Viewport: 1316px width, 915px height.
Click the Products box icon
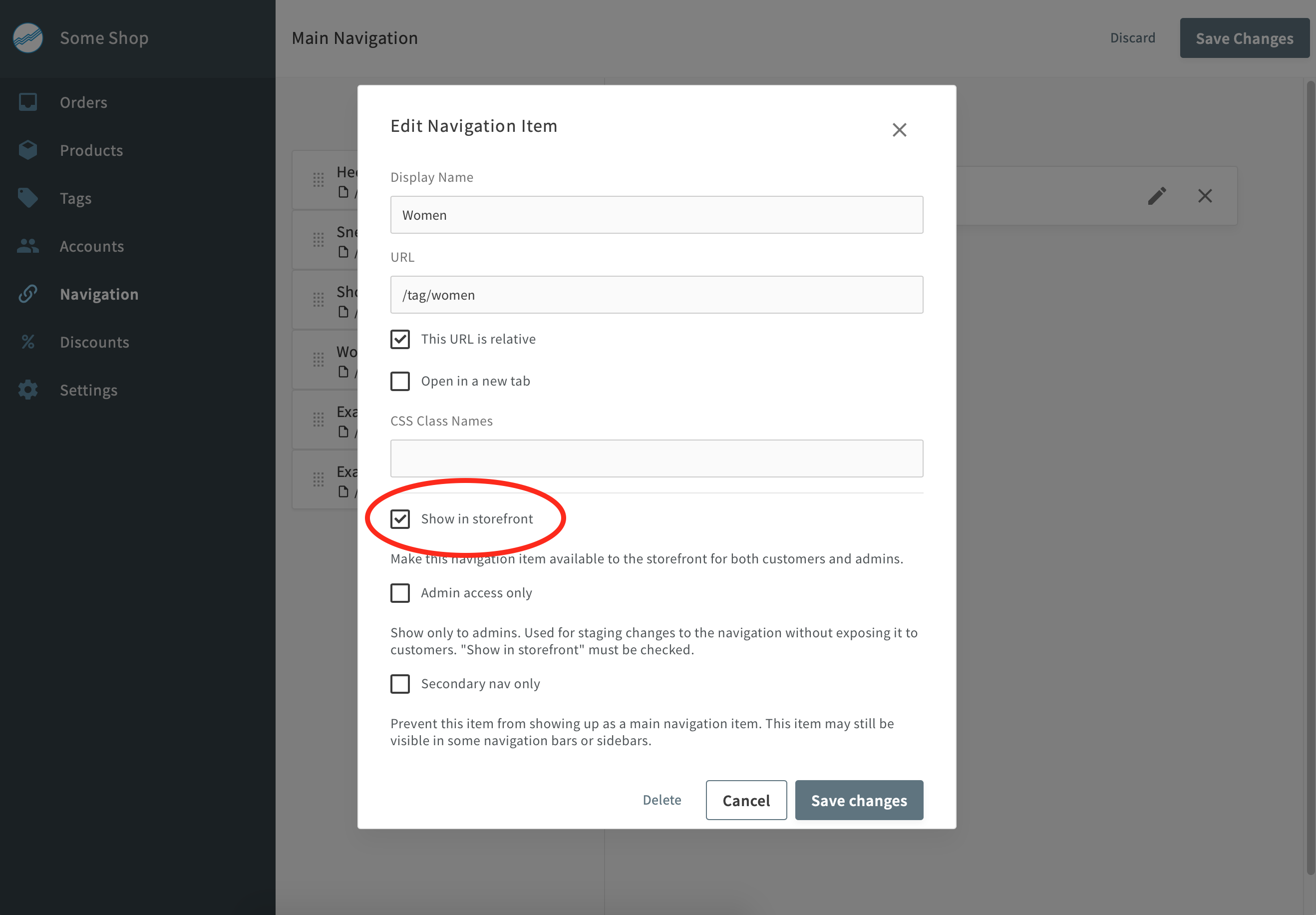tap(27, 150)
